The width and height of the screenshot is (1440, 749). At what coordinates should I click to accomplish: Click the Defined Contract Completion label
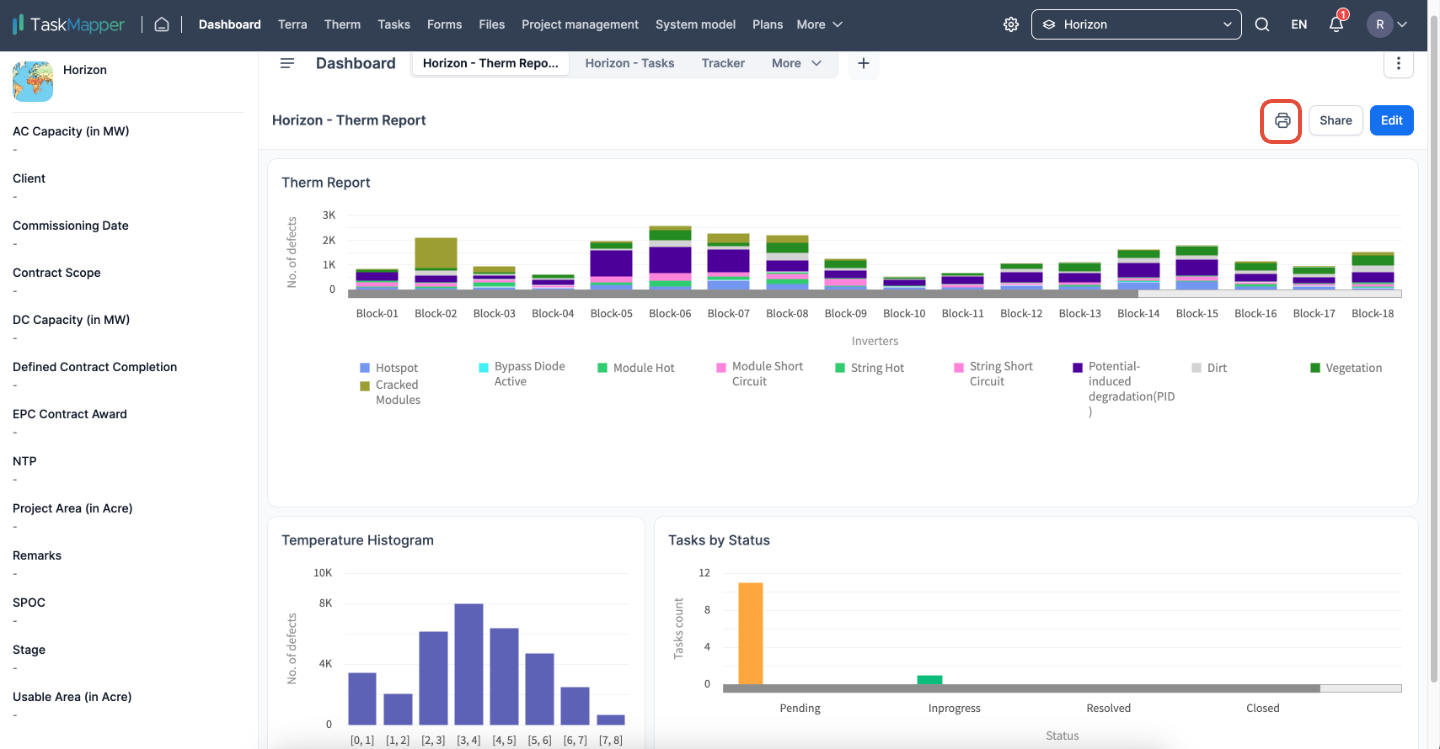(95, 367)
